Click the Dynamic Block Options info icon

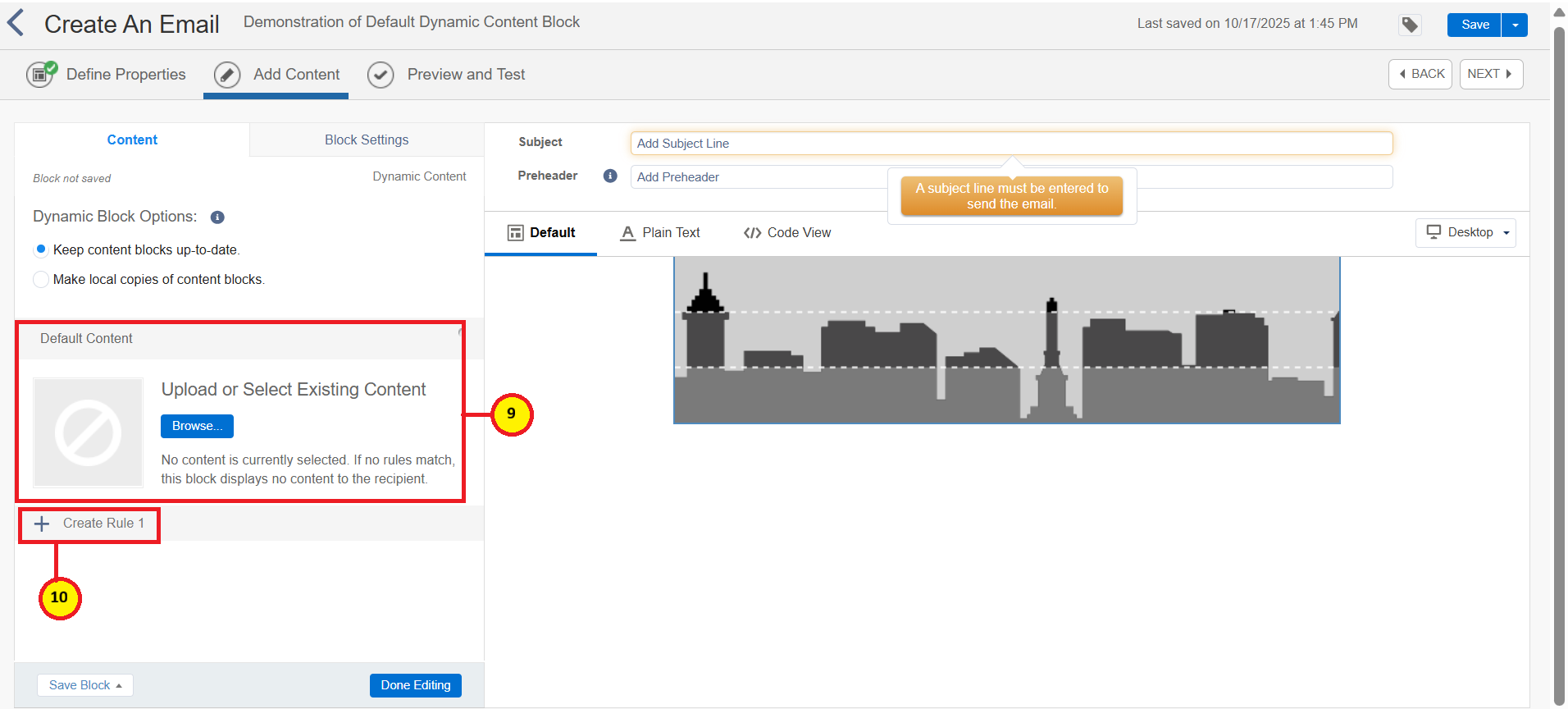[x=217, y=217]
